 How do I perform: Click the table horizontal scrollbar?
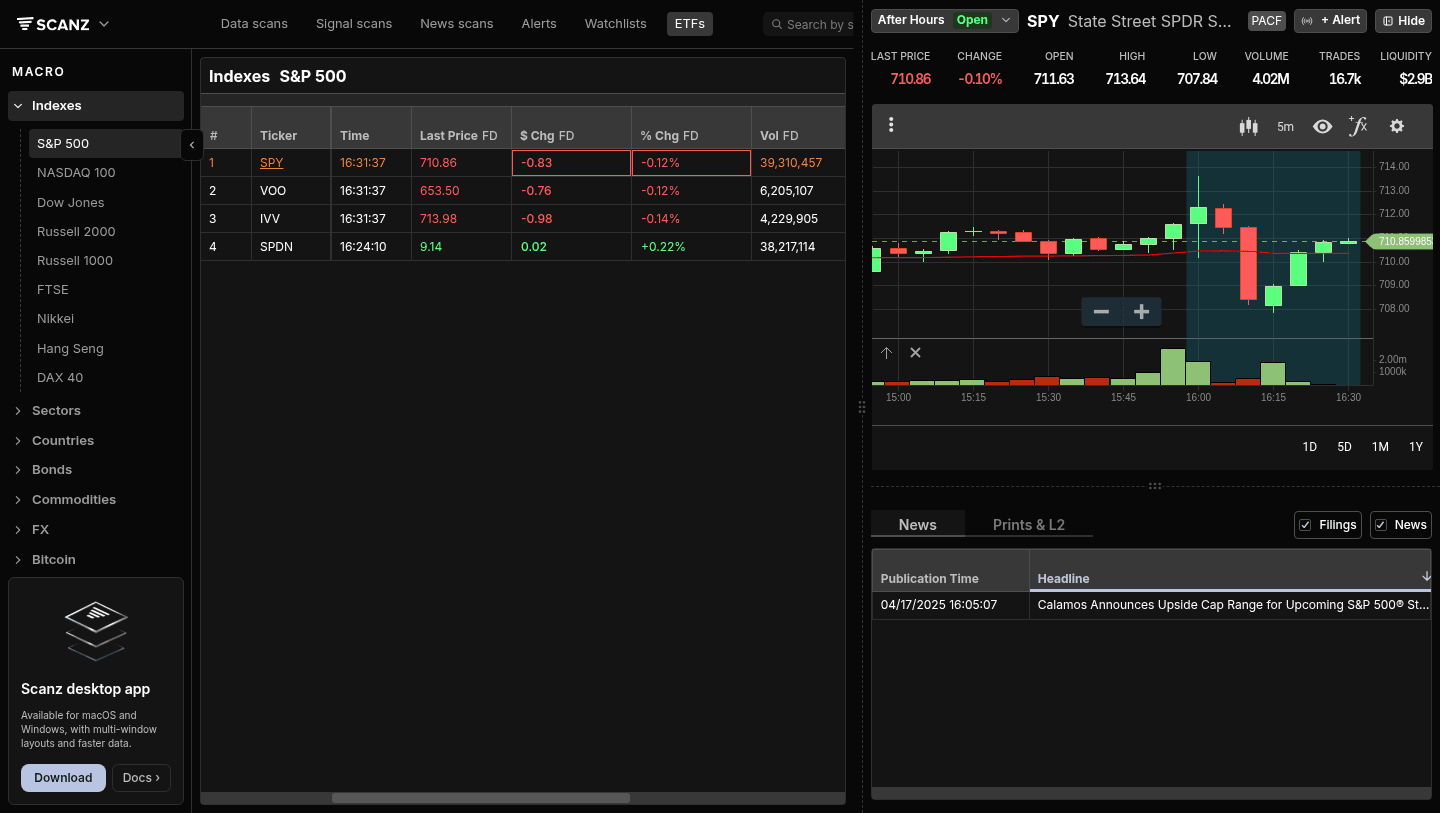click(x=481, y=798)
